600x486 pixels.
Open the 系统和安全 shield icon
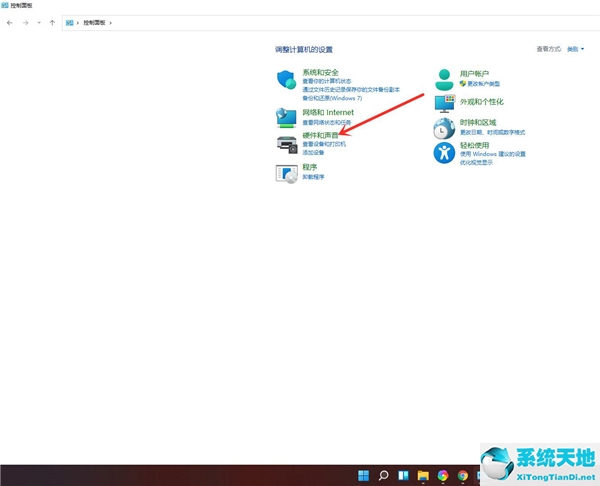286,80
